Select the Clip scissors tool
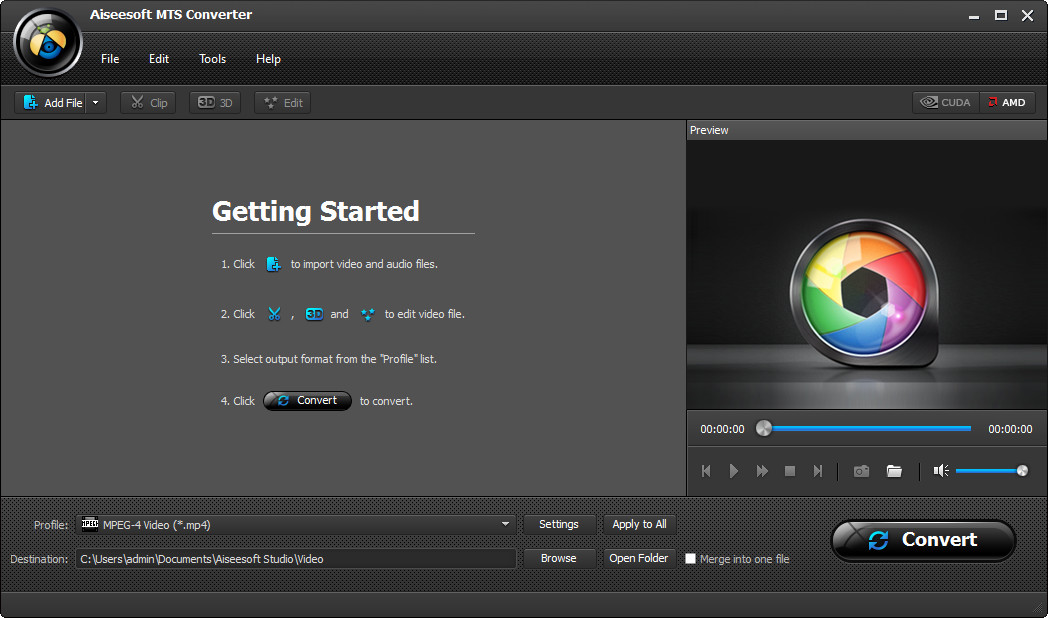This screenshot has width=1048, height=618. 148,102
